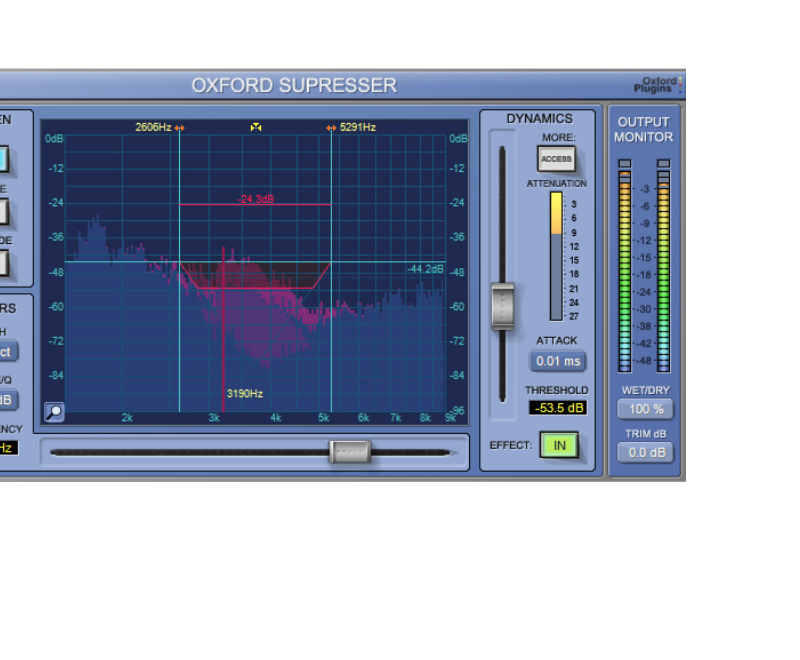Click the horizontal frequency slider thumb below graph
800x660 pixels.
click(351, 452)
